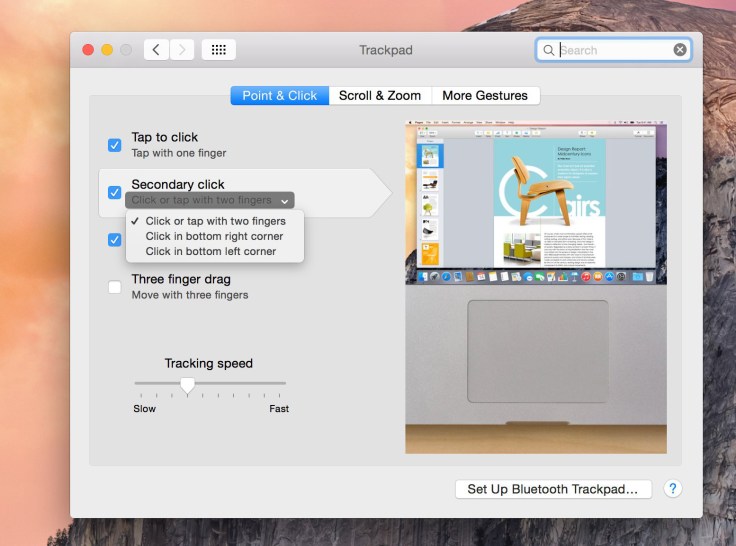
Task: Close the Trackpad window with red button
Action: tap(88, 50)
